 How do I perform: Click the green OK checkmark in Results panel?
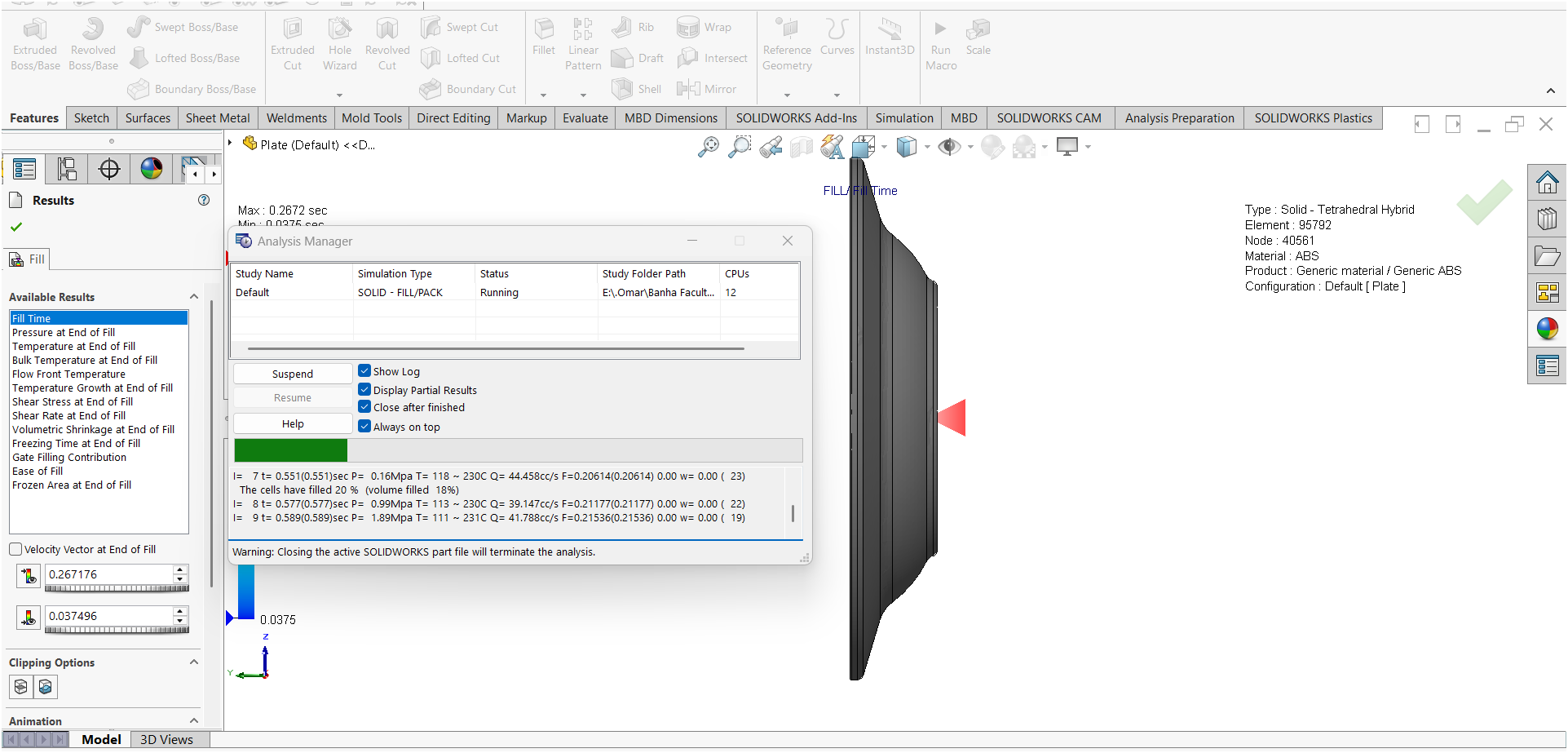pos(16,227)
